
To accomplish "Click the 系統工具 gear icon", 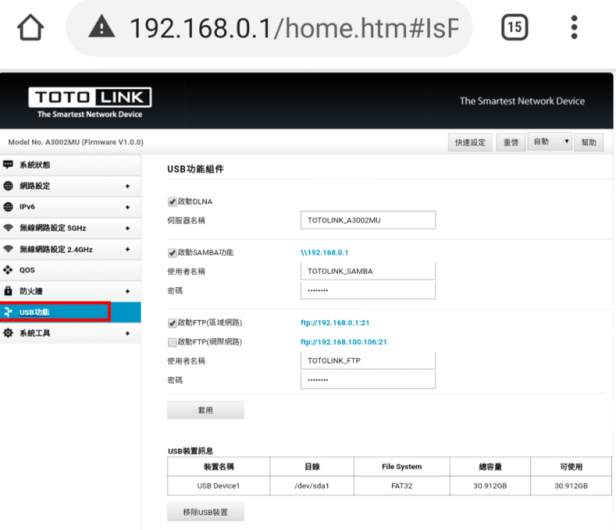I will [x=8, y=333].
